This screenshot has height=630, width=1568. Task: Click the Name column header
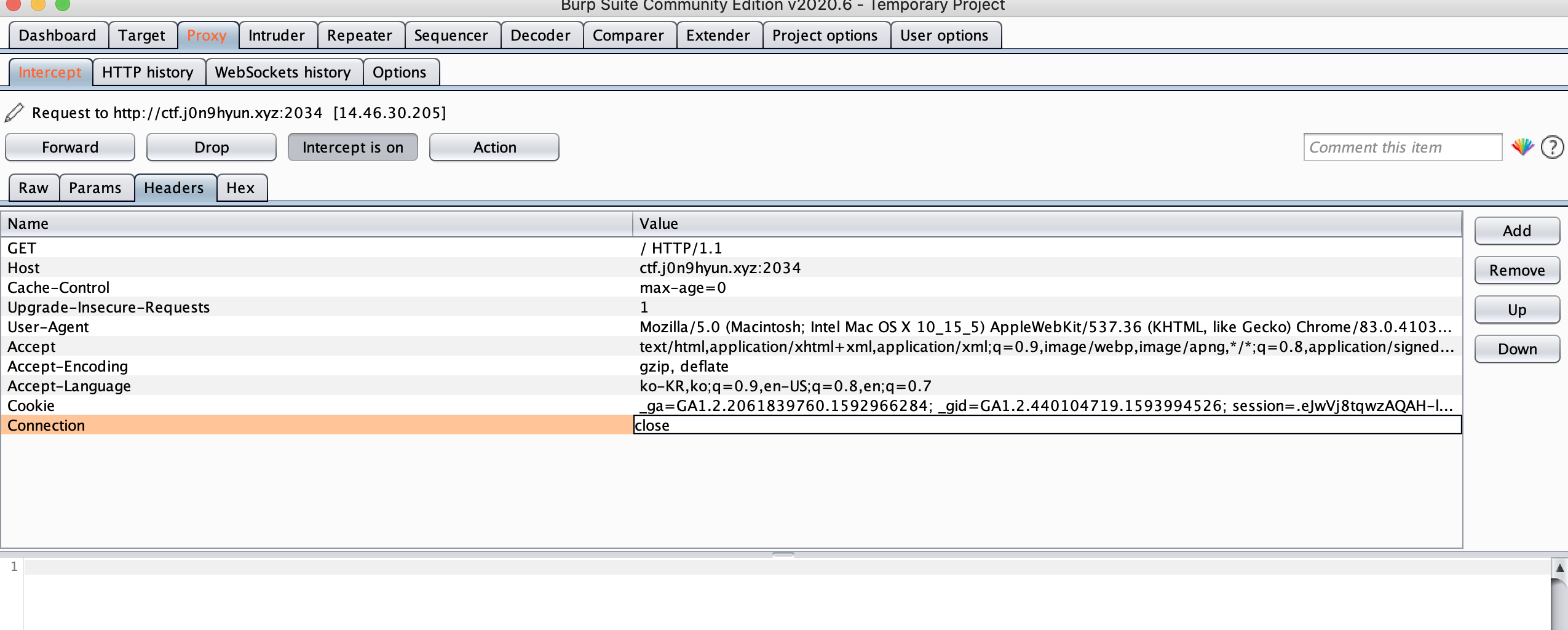click(317, 224)
